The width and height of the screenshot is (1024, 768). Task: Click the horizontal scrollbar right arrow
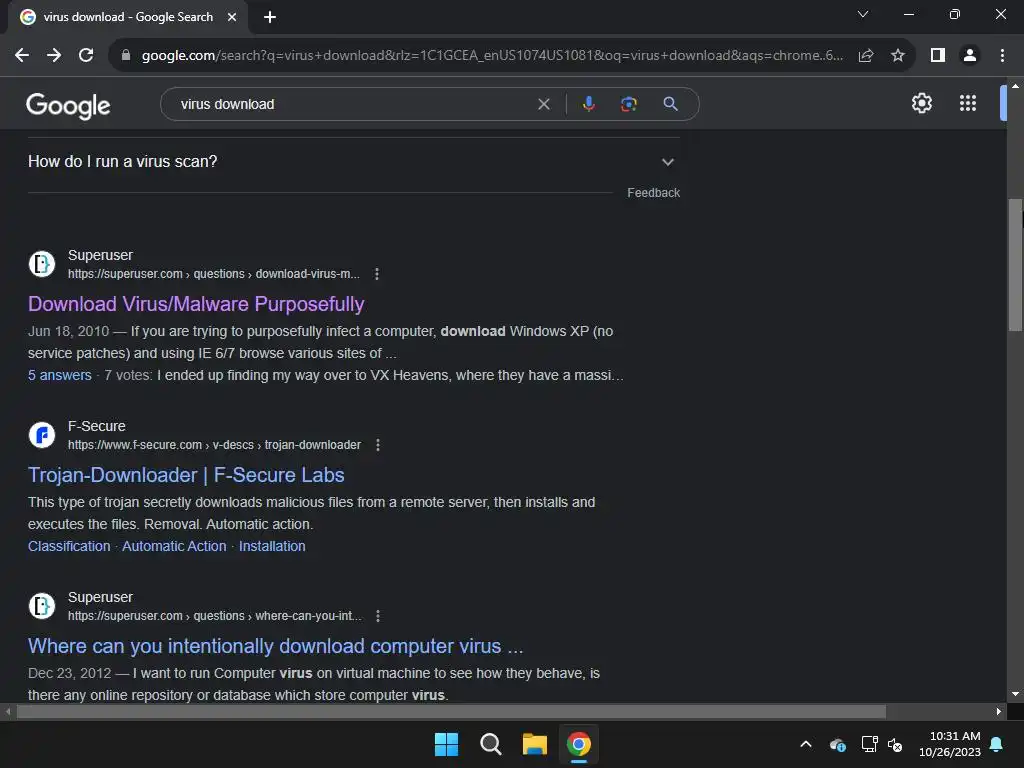click(x=999, y=711)
